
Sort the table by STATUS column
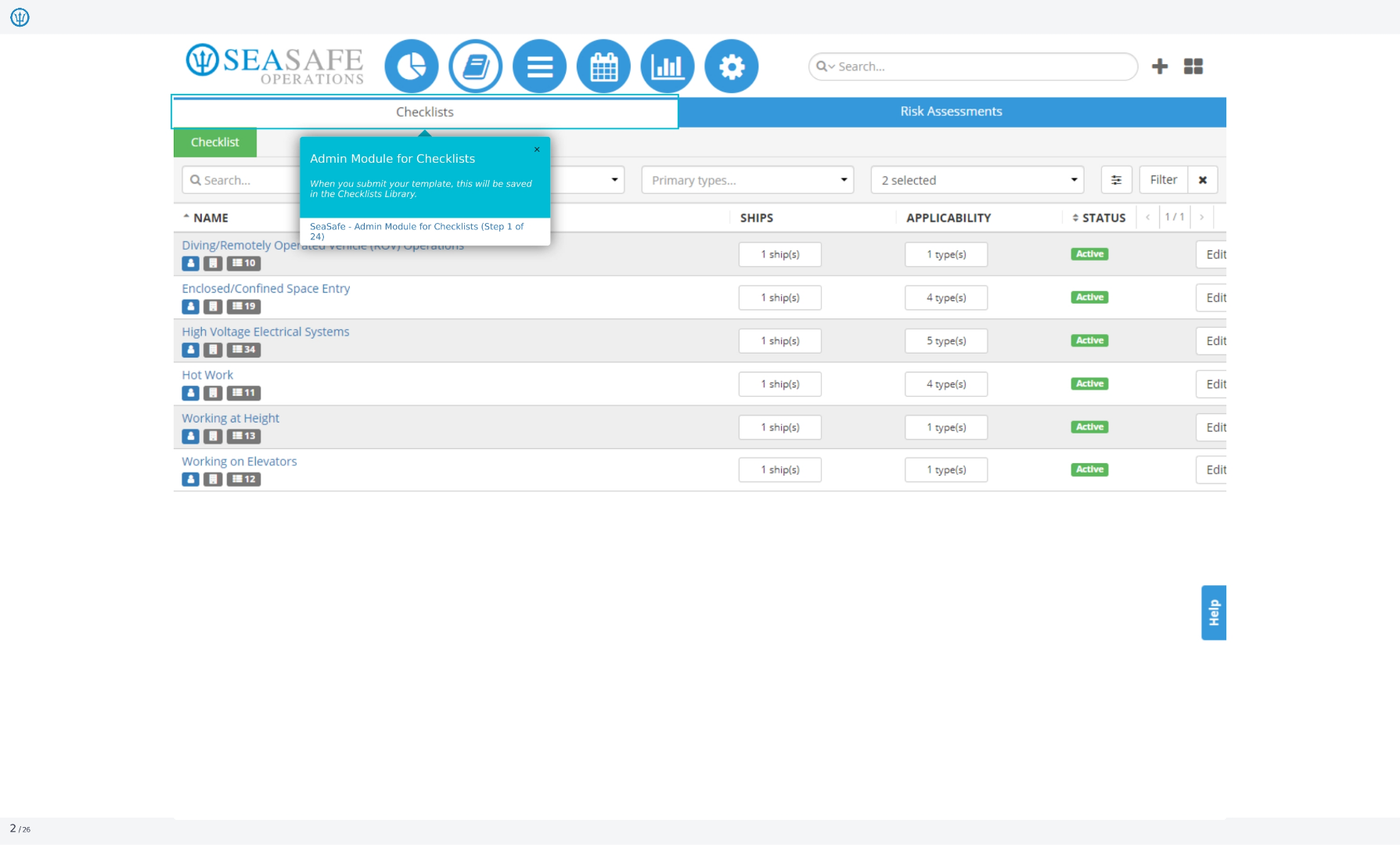click(1099, 218)
